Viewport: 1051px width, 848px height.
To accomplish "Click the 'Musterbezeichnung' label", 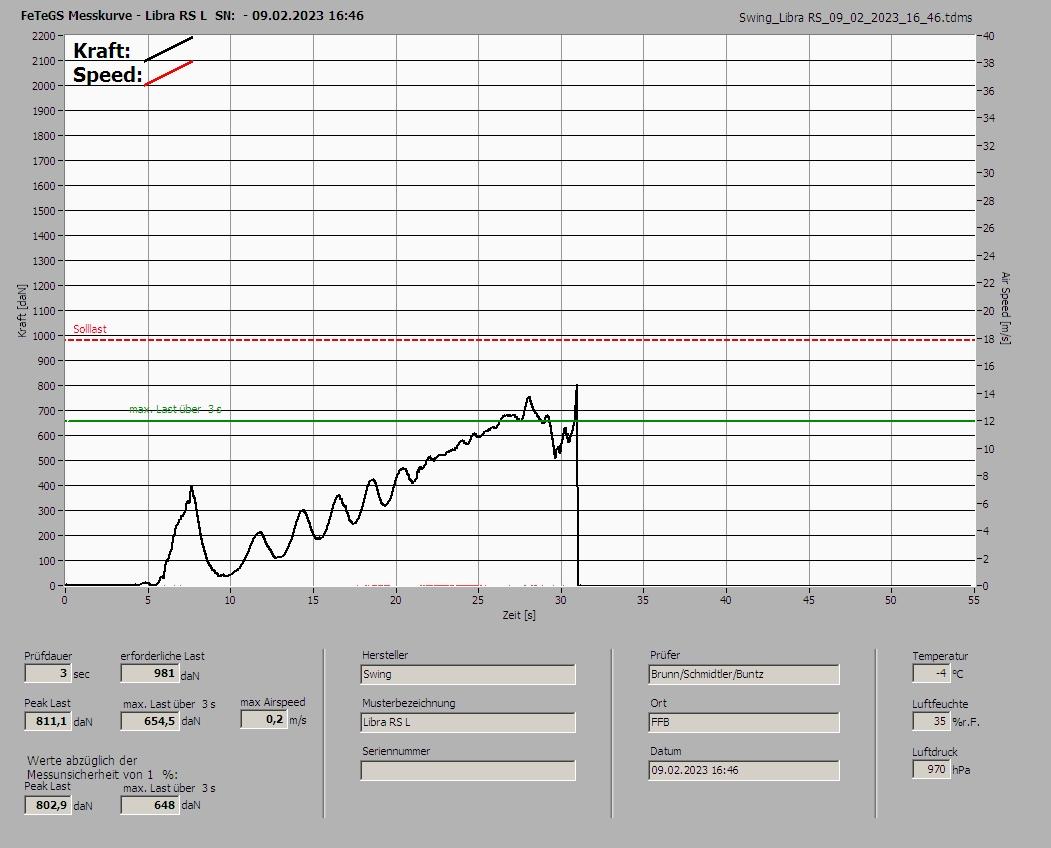I will (x=409, y=703).
